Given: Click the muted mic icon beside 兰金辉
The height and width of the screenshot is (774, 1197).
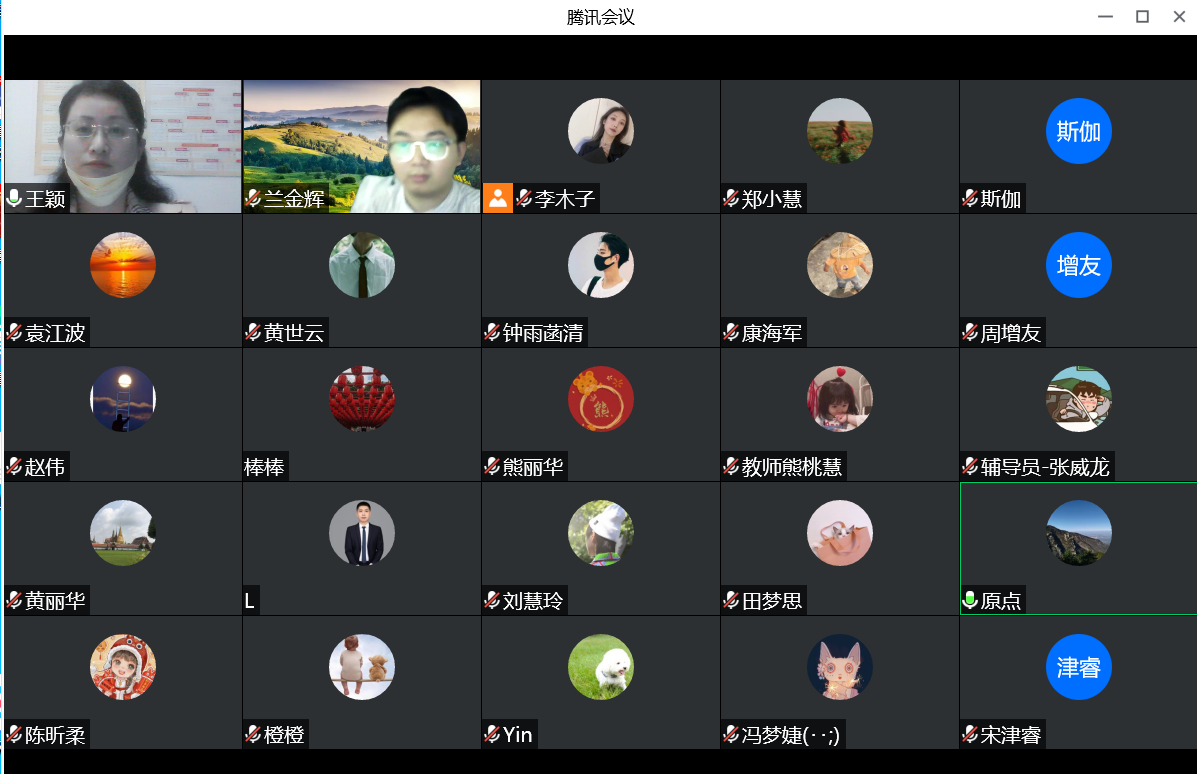Looking at the screenshot, I should [x=253, y=198].
